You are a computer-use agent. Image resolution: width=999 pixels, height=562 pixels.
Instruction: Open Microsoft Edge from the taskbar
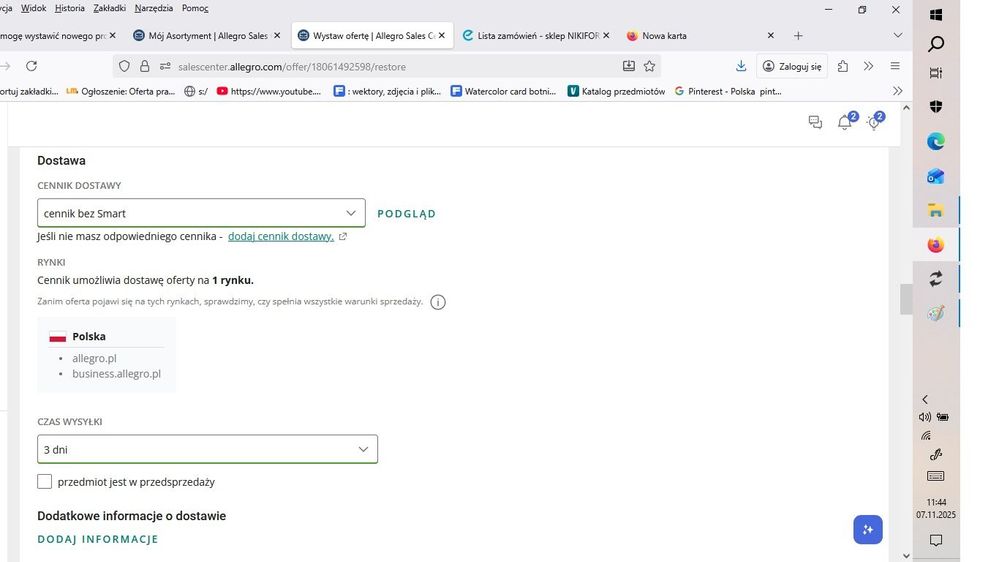[936, 141]
